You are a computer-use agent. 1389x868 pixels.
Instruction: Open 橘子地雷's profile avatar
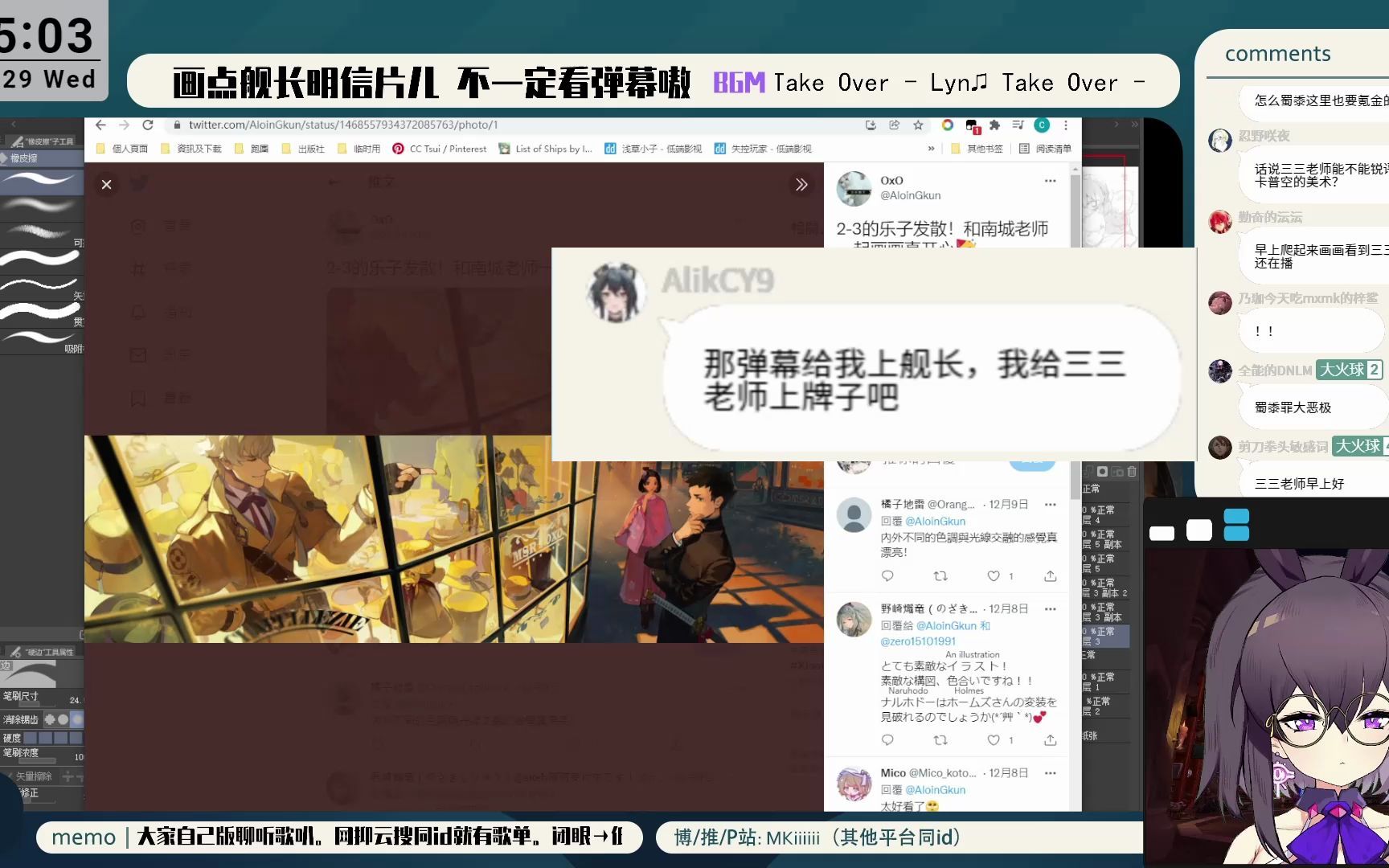click(x=854, y=514)
